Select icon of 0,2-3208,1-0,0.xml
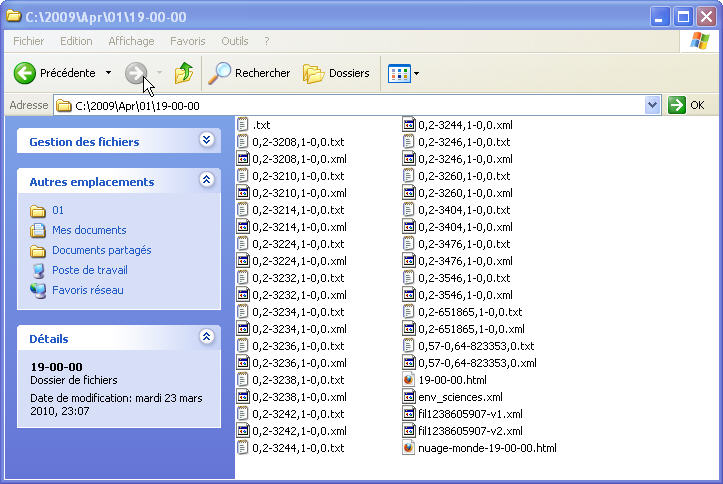This screenshot has width=723, height=484. (243, 159)
